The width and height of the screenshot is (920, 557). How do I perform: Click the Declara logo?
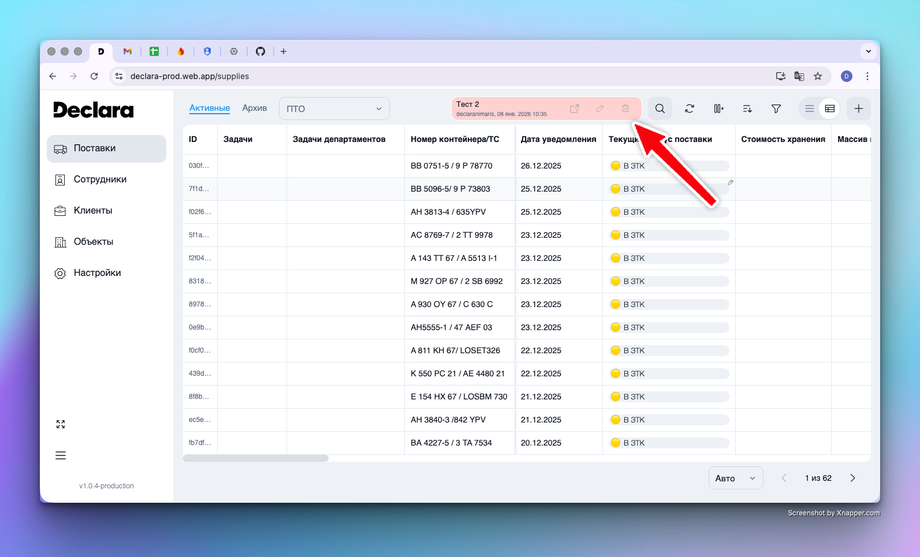coord(93,110)
